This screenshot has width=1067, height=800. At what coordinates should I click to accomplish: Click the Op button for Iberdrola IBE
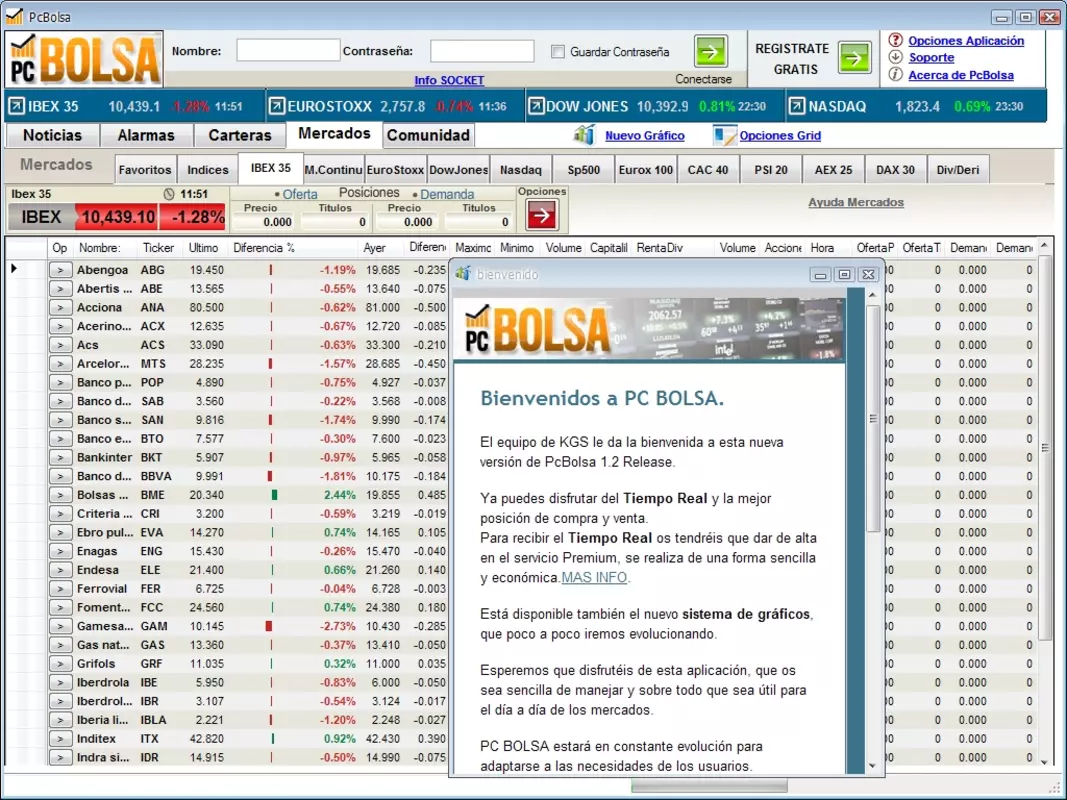pyautogui.click(x=60, y=682)
